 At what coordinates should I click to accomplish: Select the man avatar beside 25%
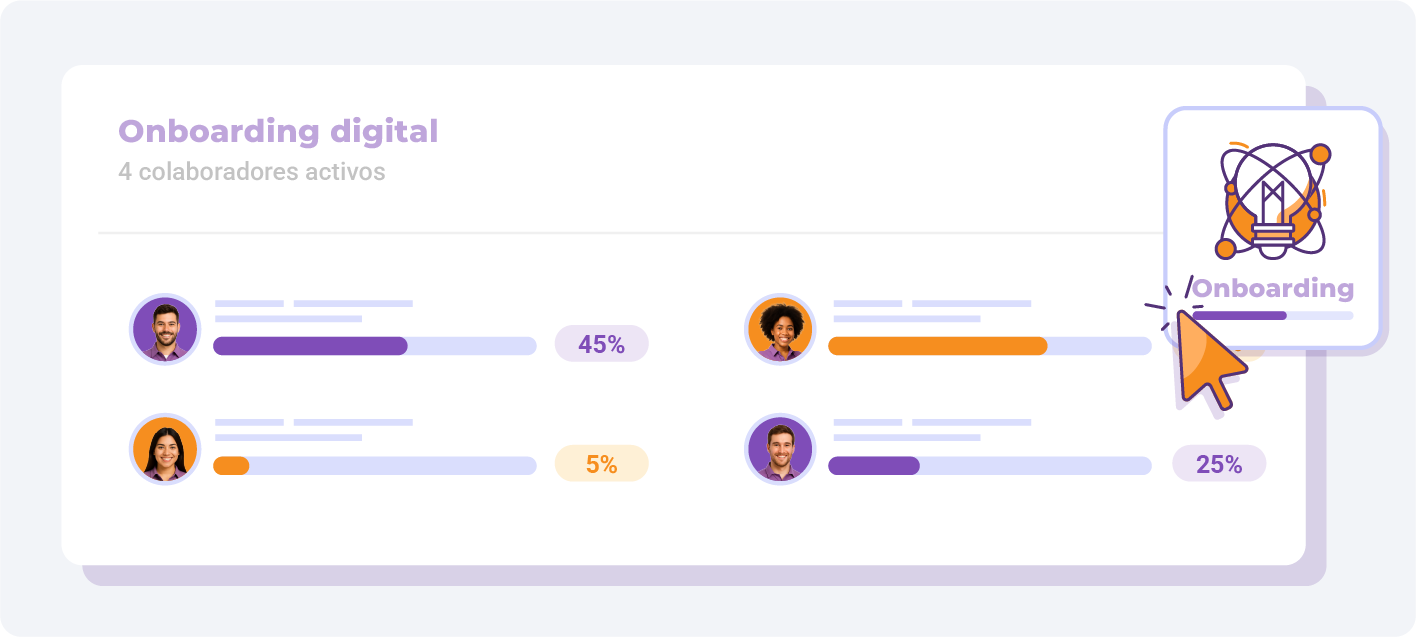781,449
